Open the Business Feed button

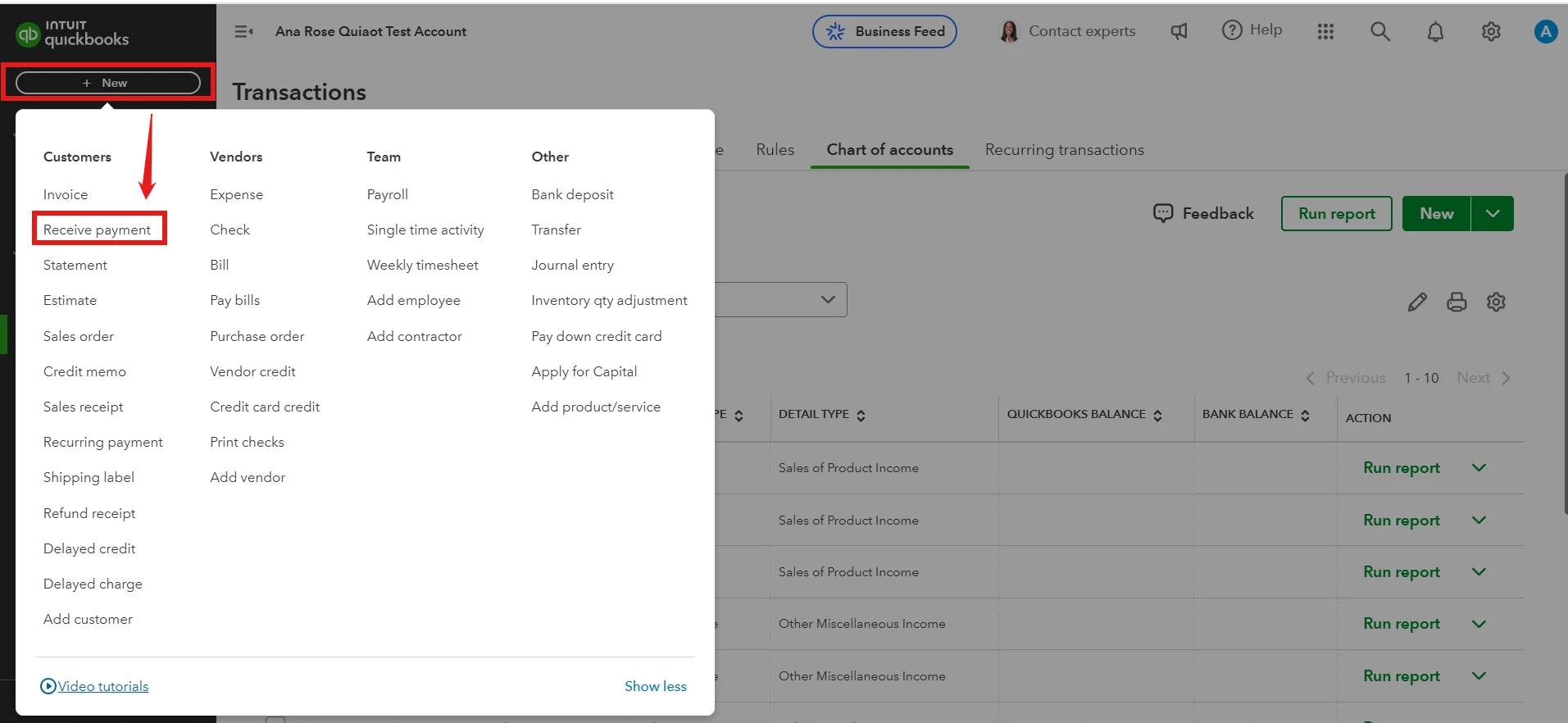click(x=884, y=31)
